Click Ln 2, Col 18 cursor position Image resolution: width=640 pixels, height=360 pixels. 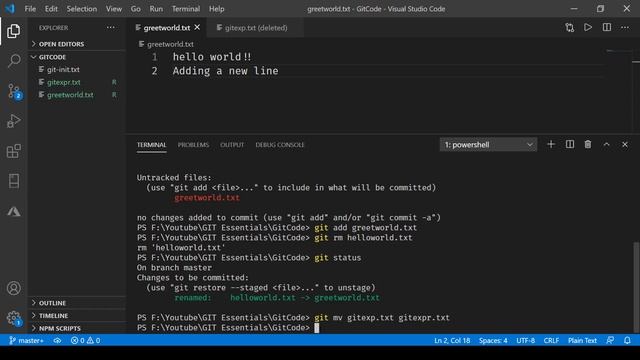click(452, 340)
